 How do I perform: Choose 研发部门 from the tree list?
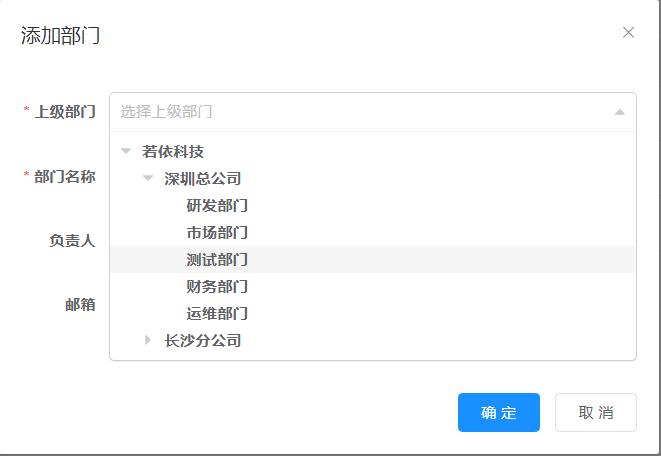[217, 206]
